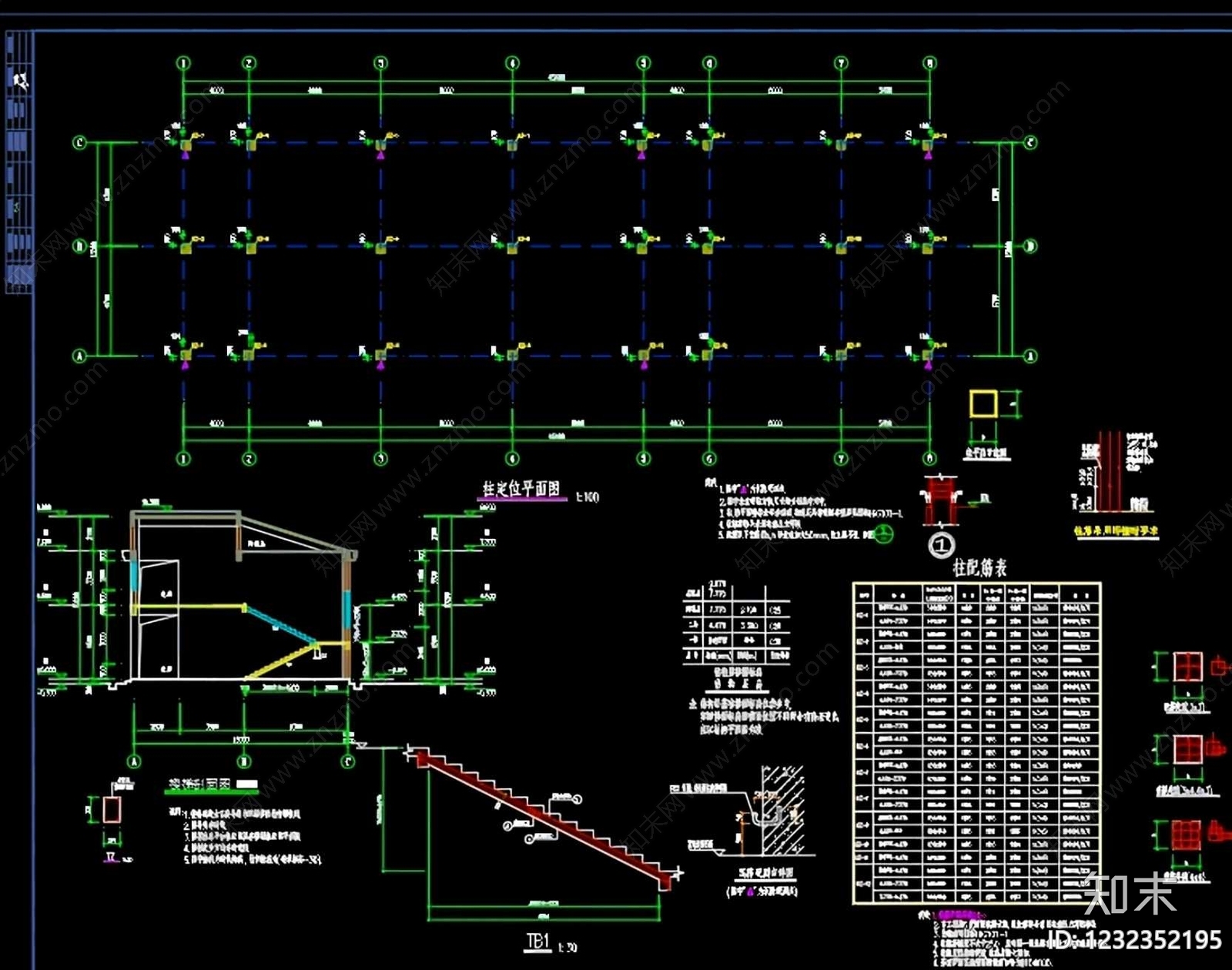Select the circled 1 detail marker
The image size is (1232, 970).
[941, 546]
